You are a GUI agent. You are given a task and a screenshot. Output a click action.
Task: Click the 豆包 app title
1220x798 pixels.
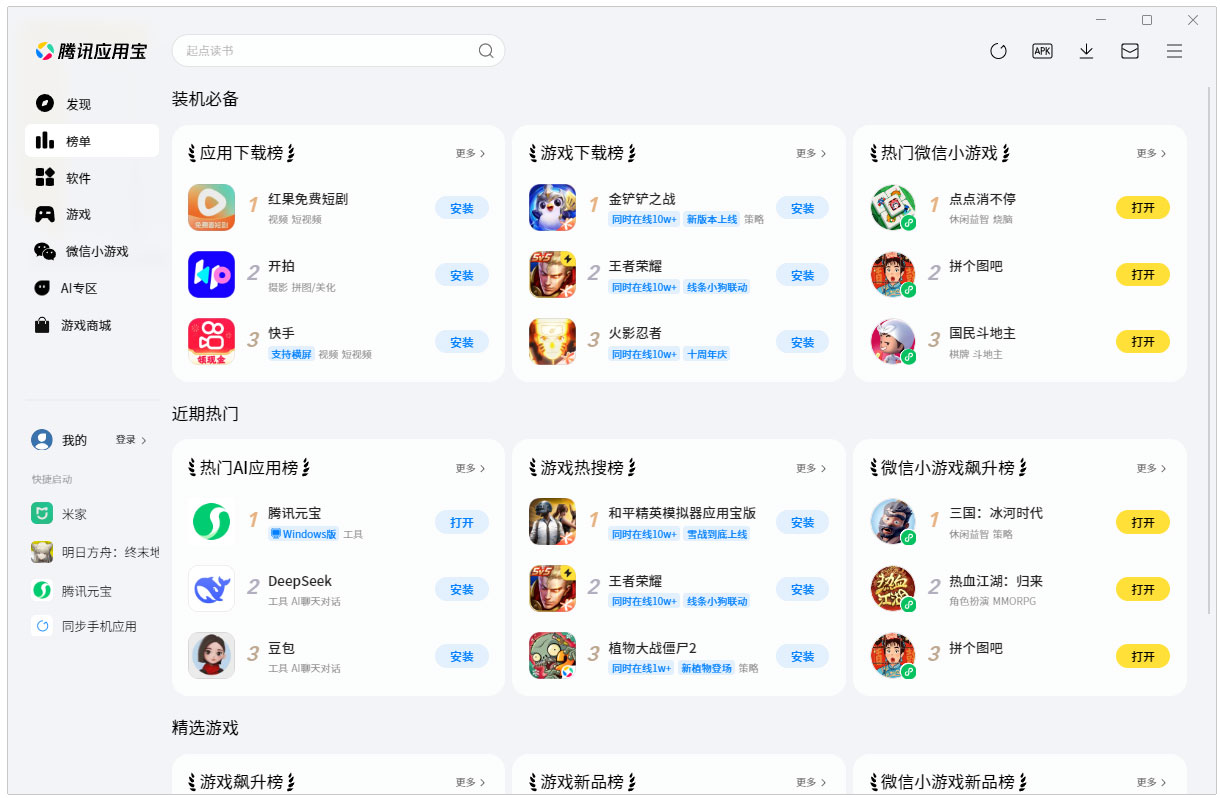click(x=281, y=648)
